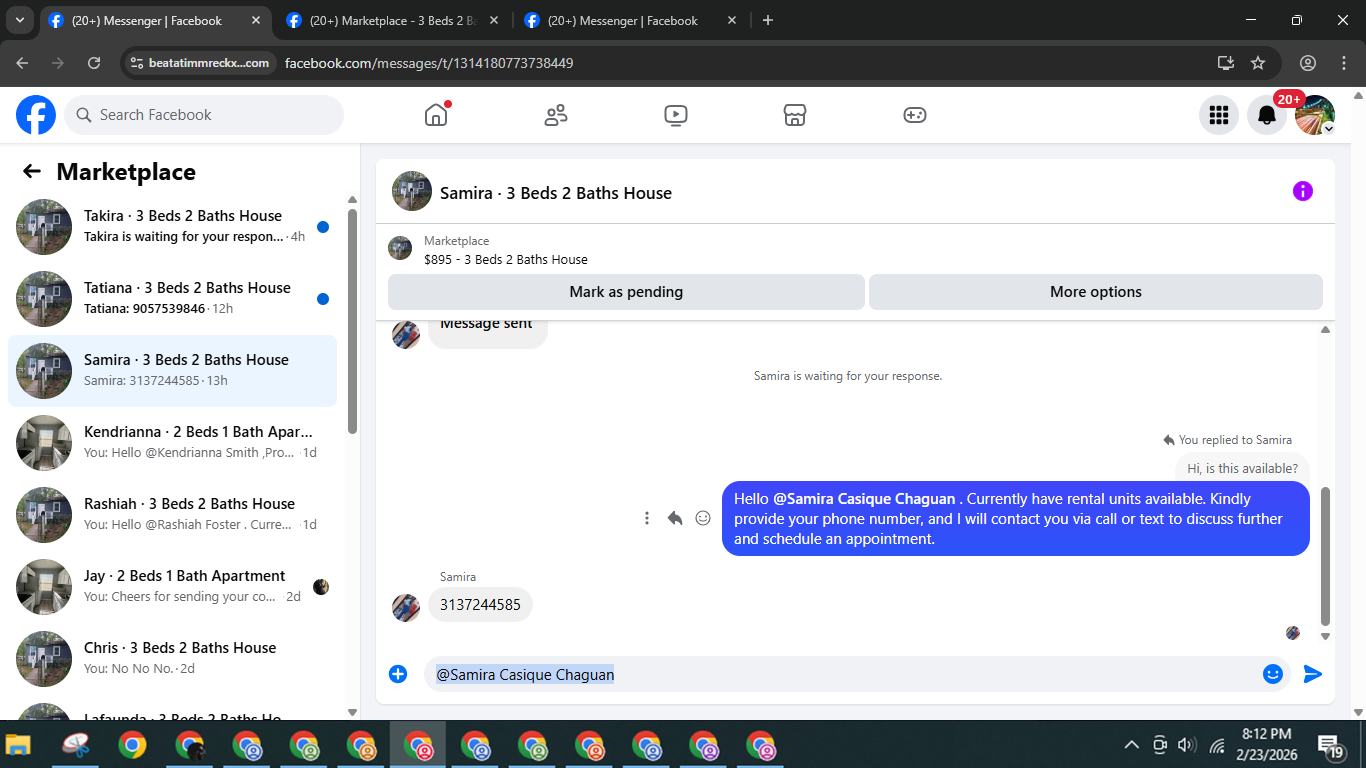Viewport: 1366px width, 768px height.
Task: Show hidden system tray icons chevron
Action: pos(1132,745)
